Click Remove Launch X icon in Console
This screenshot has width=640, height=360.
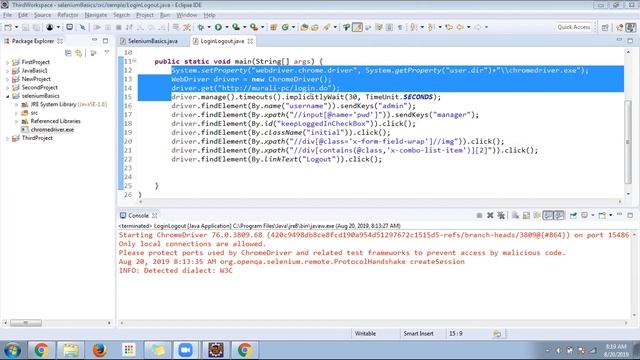[490, 216]
